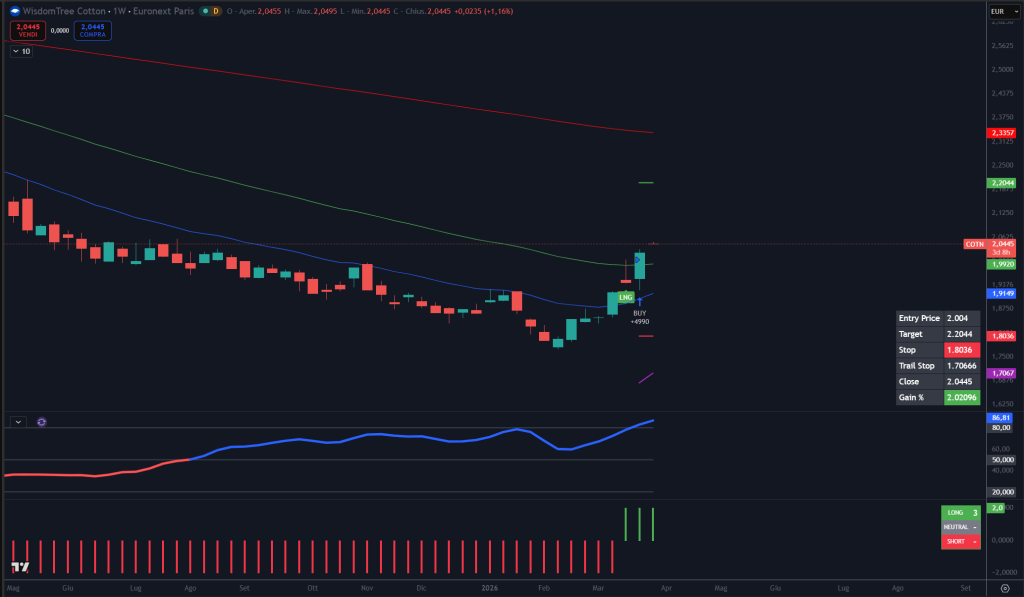Viewport: 1024px width, 597px height.
Task: Click the 3d 8h countdown label
Action: [1000, 253]
